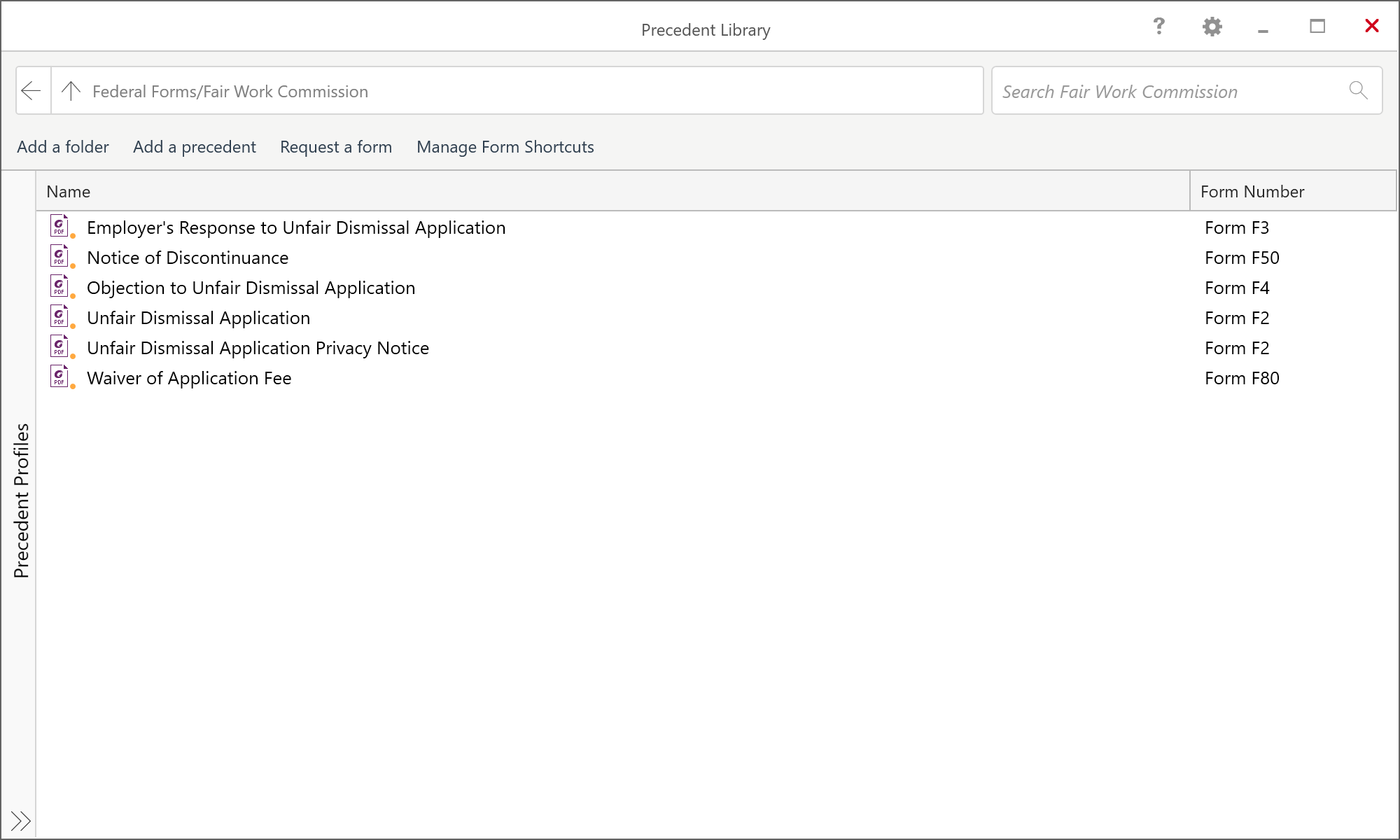Image resolution: width=1400 pixels, height=840 pixels.
Task: Select Notice of Discontinuance
Action: point(188,258)
